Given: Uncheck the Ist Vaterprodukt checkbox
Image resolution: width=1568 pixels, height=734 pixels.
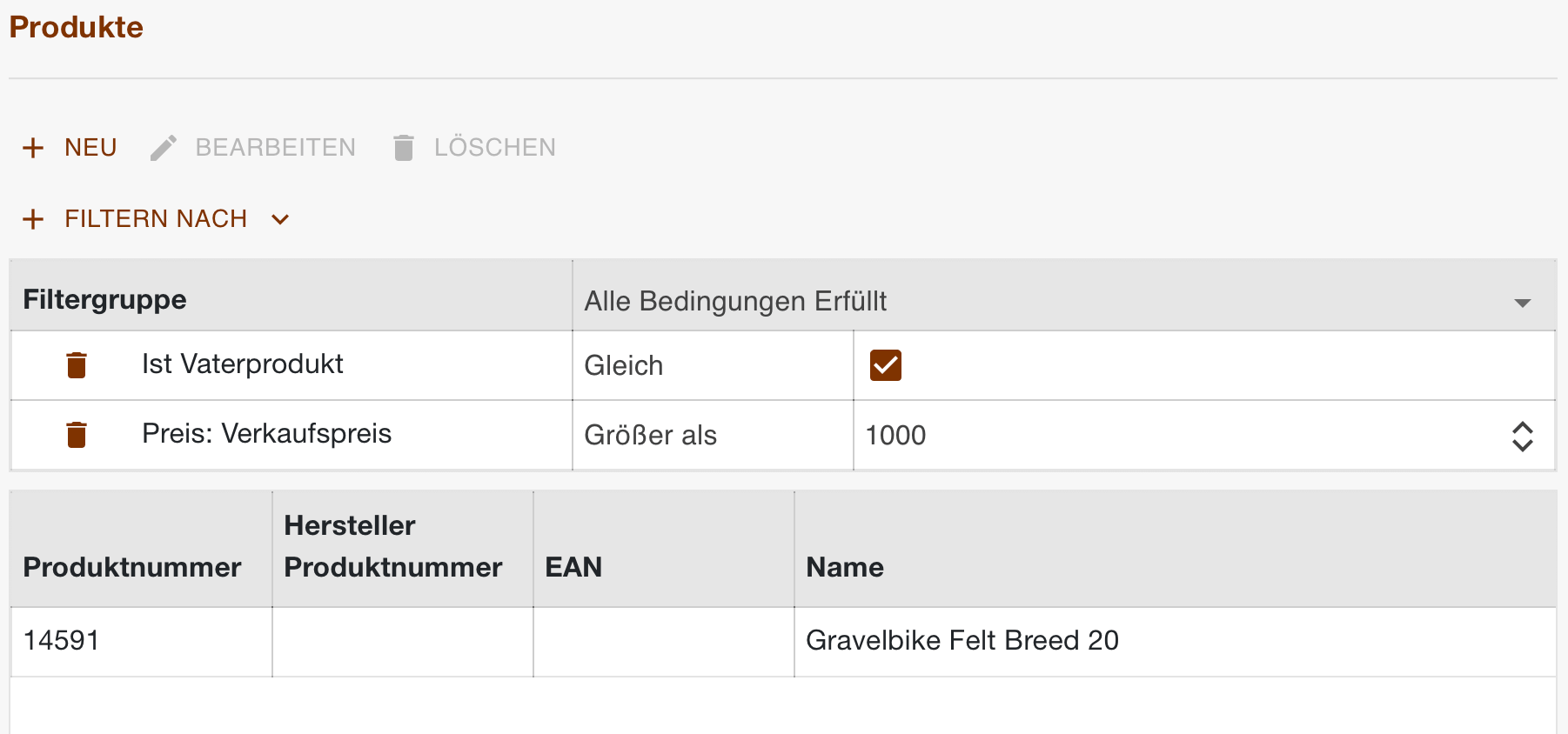Looking at the screenshot, I should click(x=885, y=365).
